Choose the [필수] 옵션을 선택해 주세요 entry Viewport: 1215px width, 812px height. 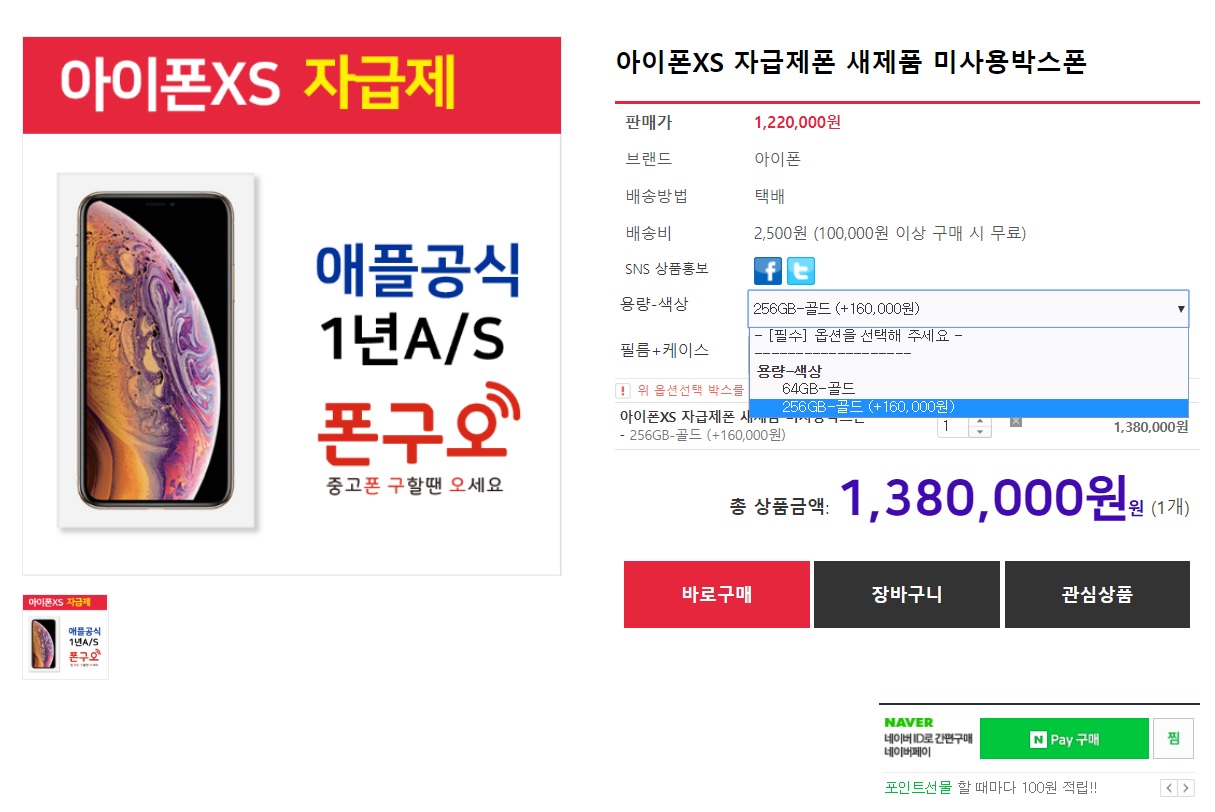pyautogui.click(x=968, y=336)
